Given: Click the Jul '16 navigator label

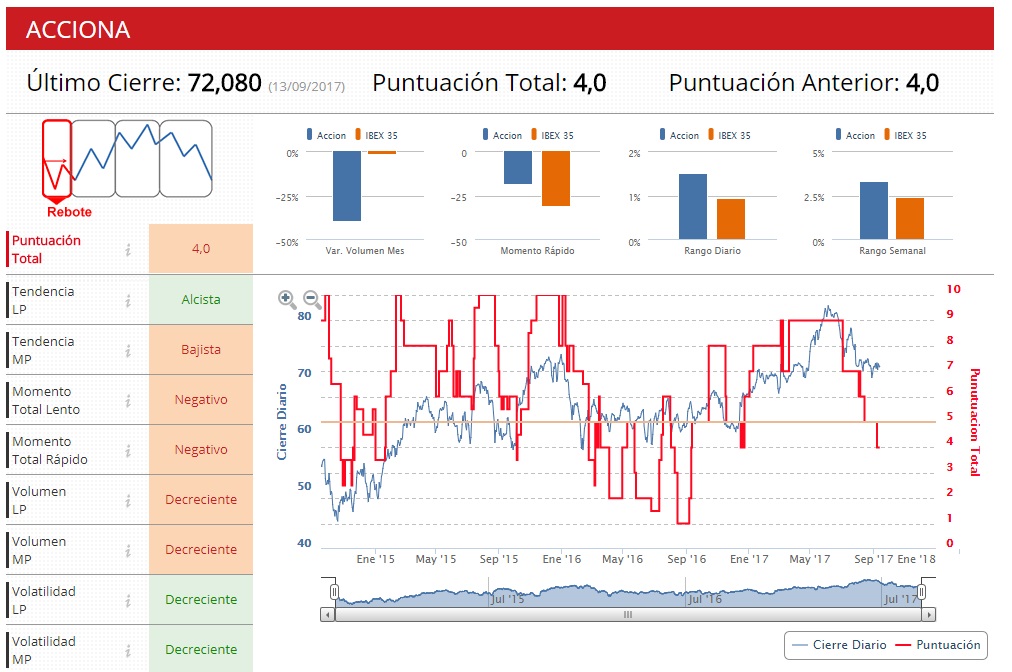Looking at the screenshot, I should (705, 599).
